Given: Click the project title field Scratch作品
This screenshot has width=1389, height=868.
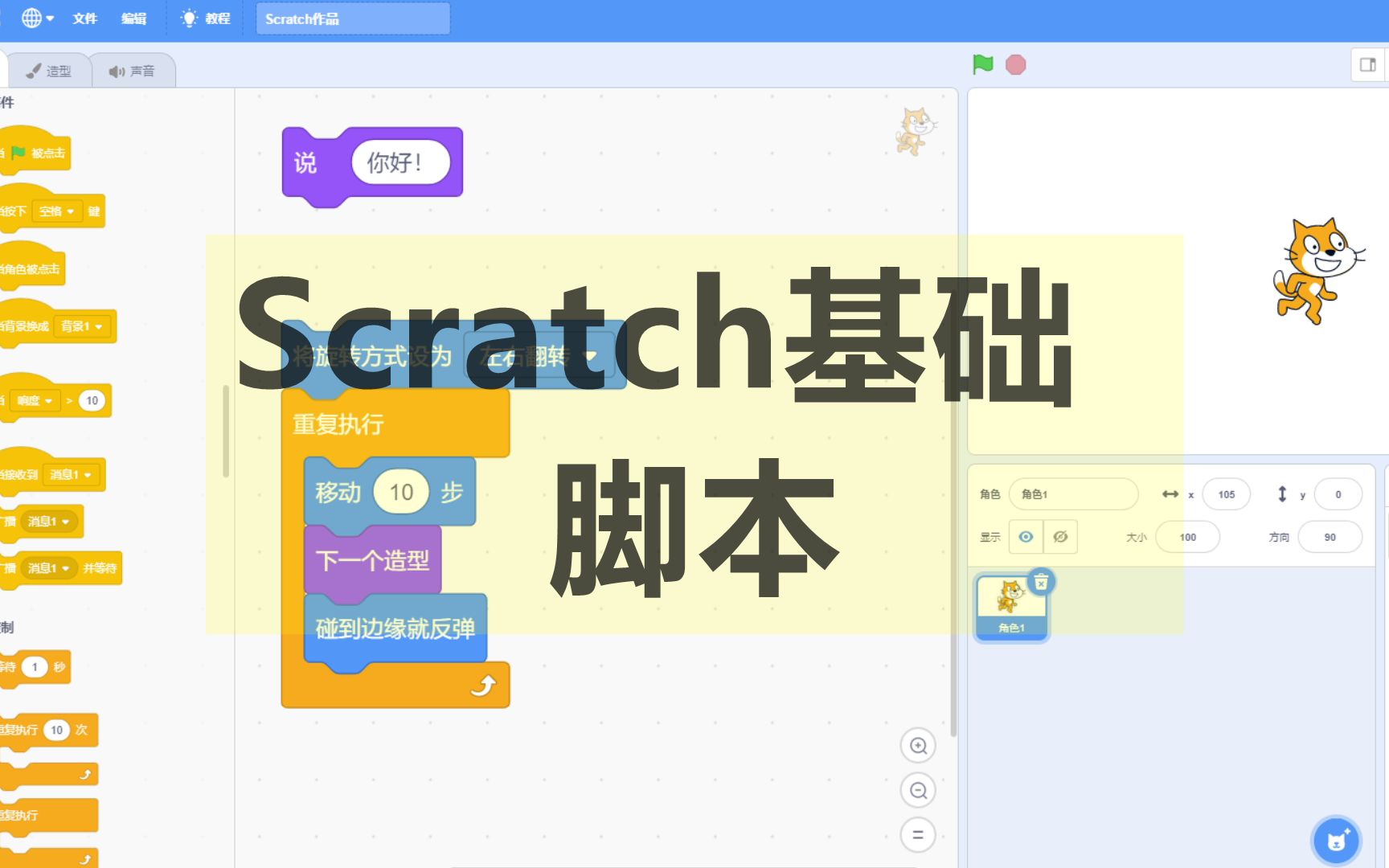Looking at the screenshot, I should click(353, 18).
